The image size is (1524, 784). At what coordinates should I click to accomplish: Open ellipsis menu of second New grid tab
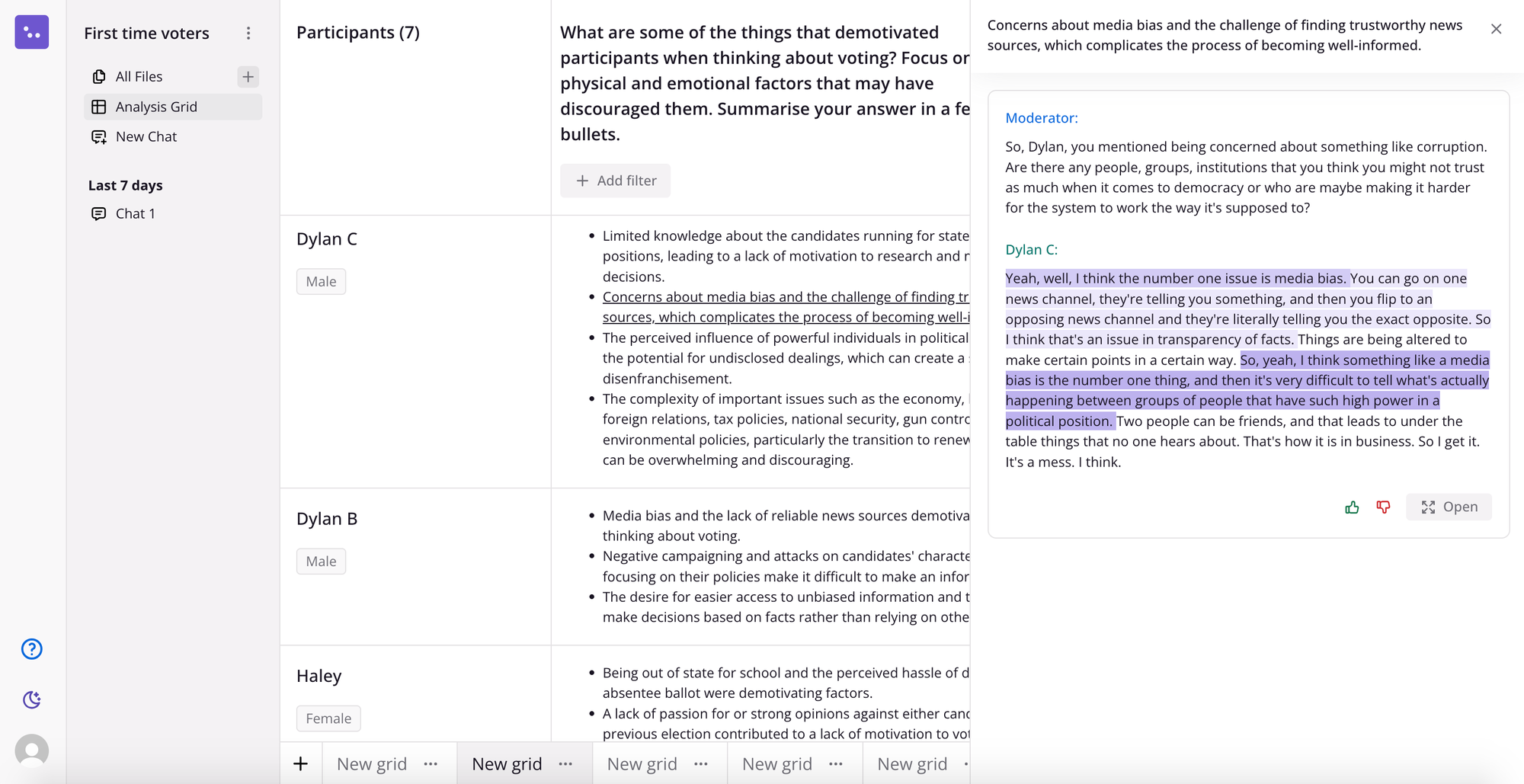point(565,763)
